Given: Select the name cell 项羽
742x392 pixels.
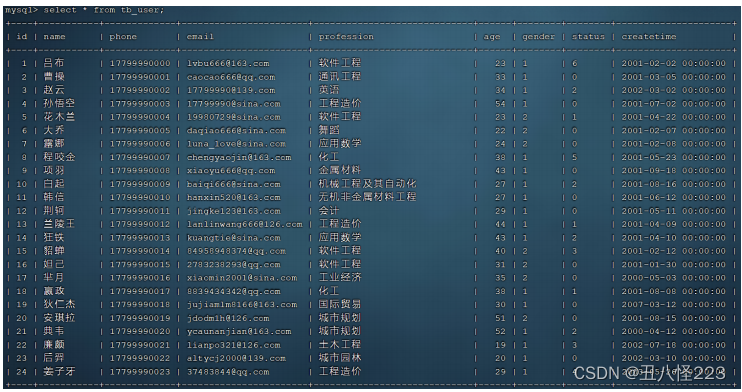Looking at the screenshot, I should 53,170.
